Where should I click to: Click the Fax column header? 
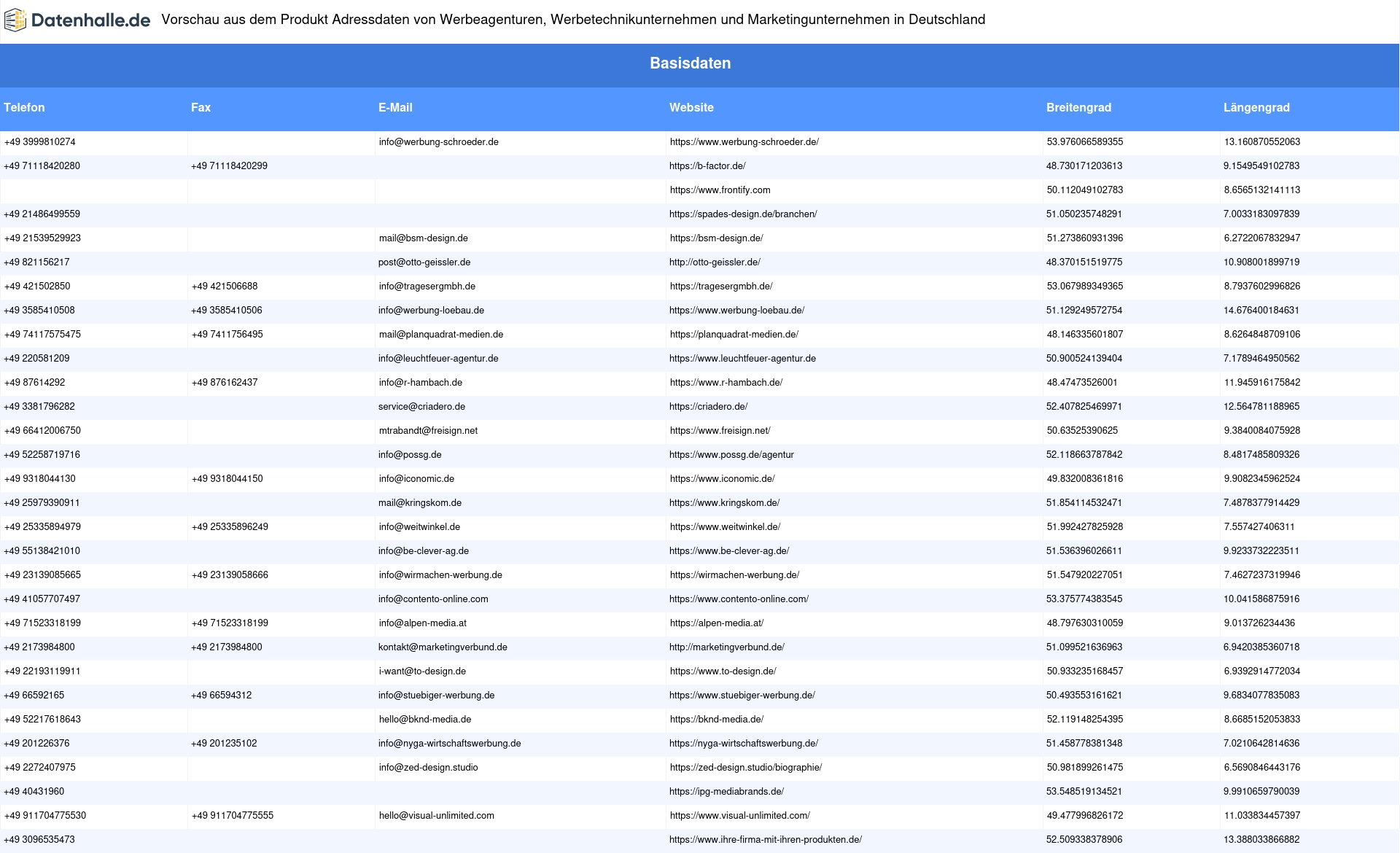(201, 108)
